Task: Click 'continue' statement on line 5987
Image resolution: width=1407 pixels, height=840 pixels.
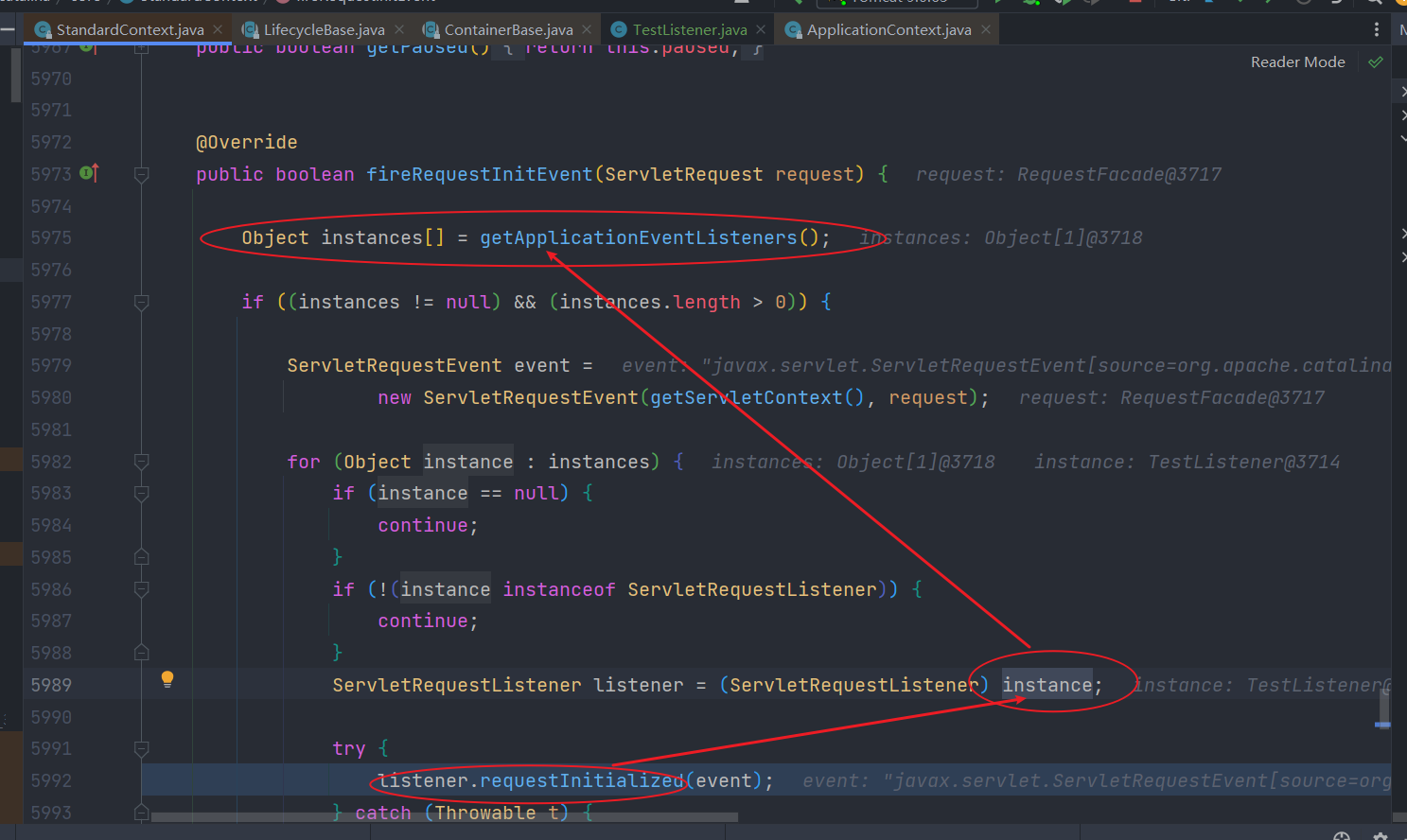Action: point(423,621)
